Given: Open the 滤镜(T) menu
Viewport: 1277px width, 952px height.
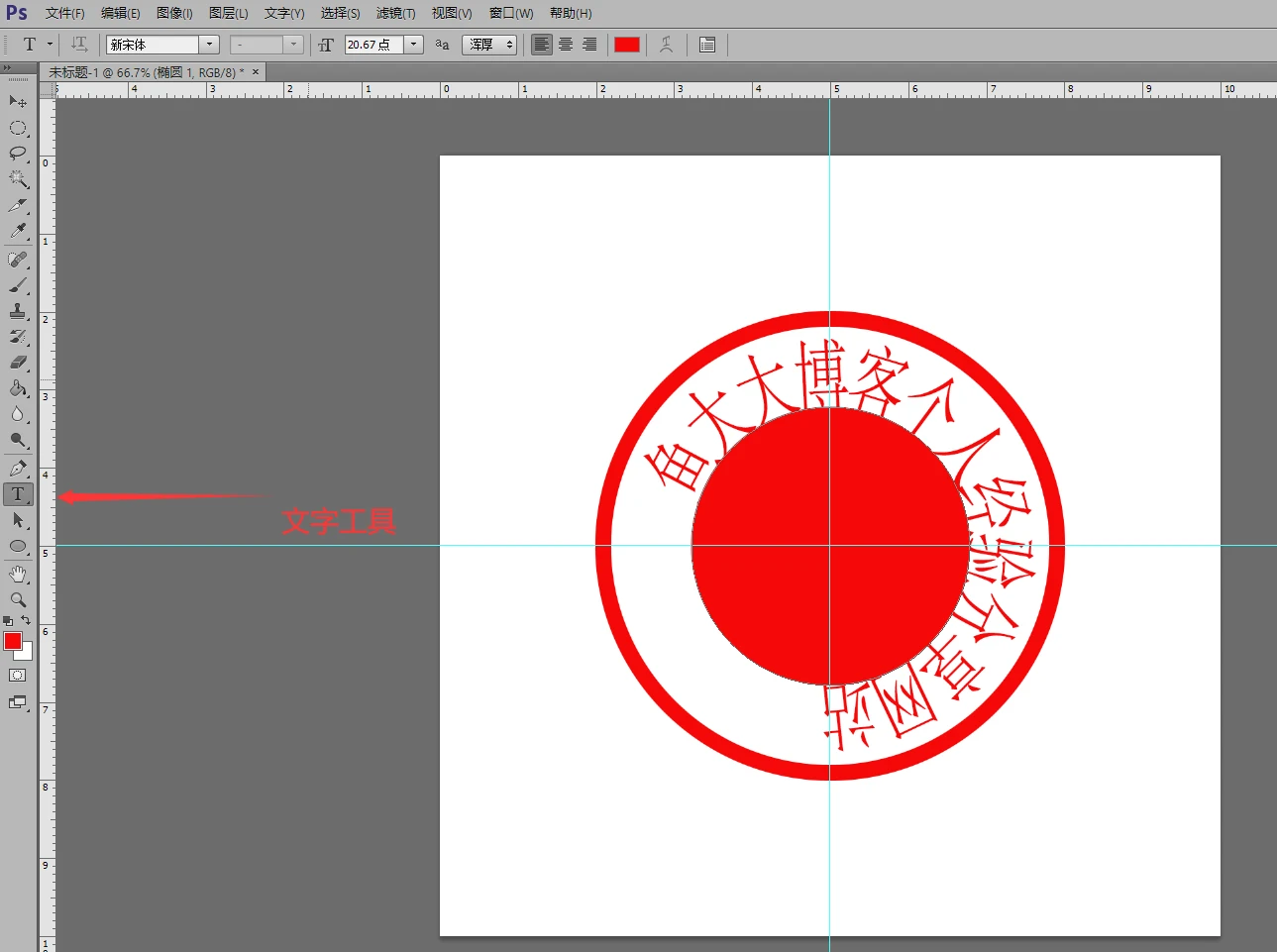Looking at the screenshot, I should (x=395, y=13).
